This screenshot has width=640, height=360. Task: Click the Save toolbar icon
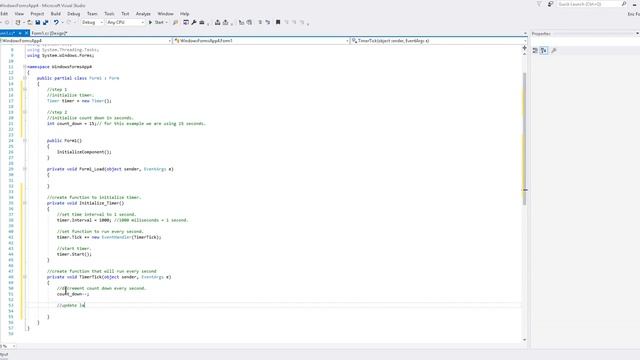click(38, 22)
